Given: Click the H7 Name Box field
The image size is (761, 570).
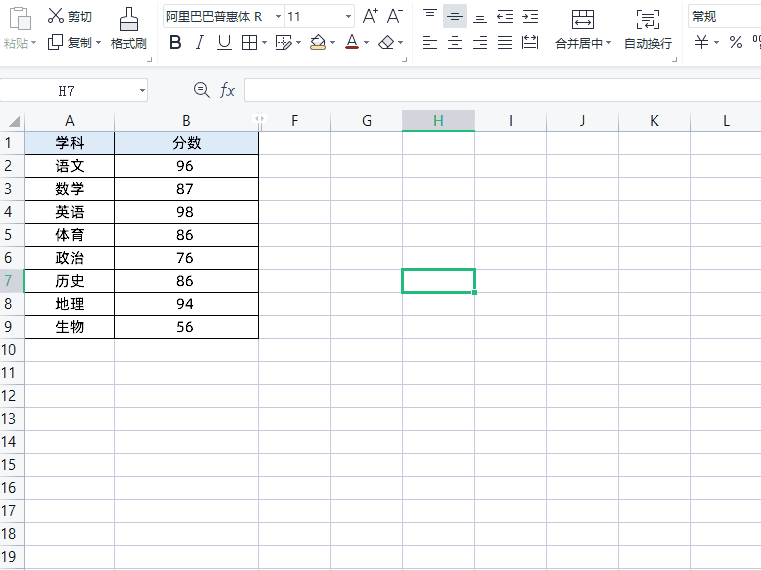Looking at the screenshot, I should pyautogui.click(x=67, y=91).
